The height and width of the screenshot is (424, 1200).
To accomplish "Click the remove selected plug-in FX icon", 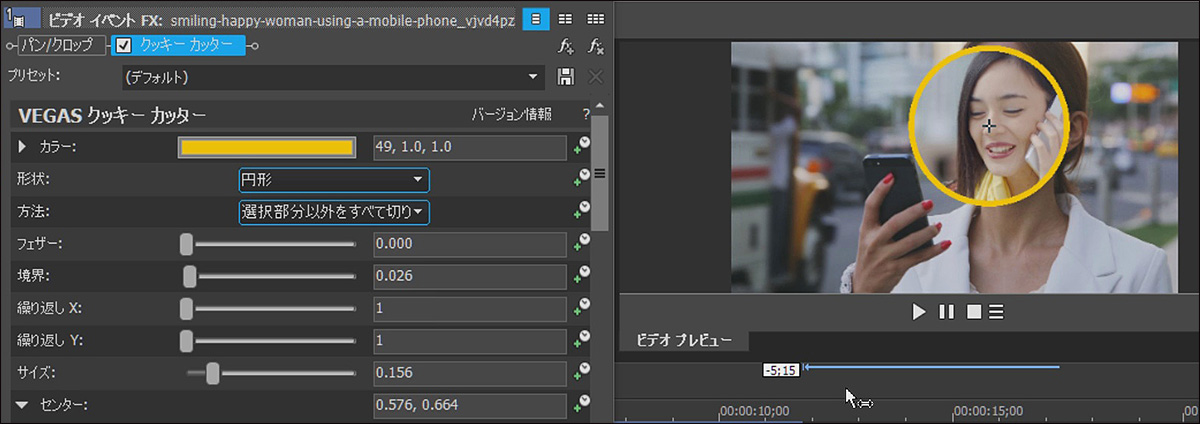I will point(595,46).
